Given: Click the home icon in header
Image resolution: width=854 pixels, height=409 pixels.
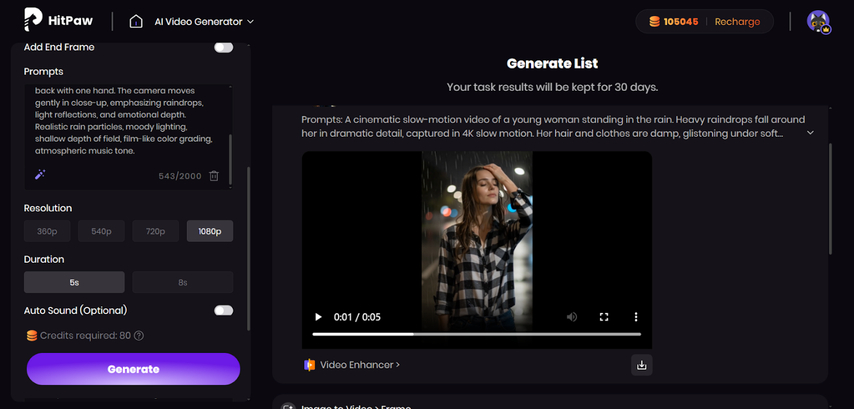Looking at the screenshot, I should [x=136, y=21].
